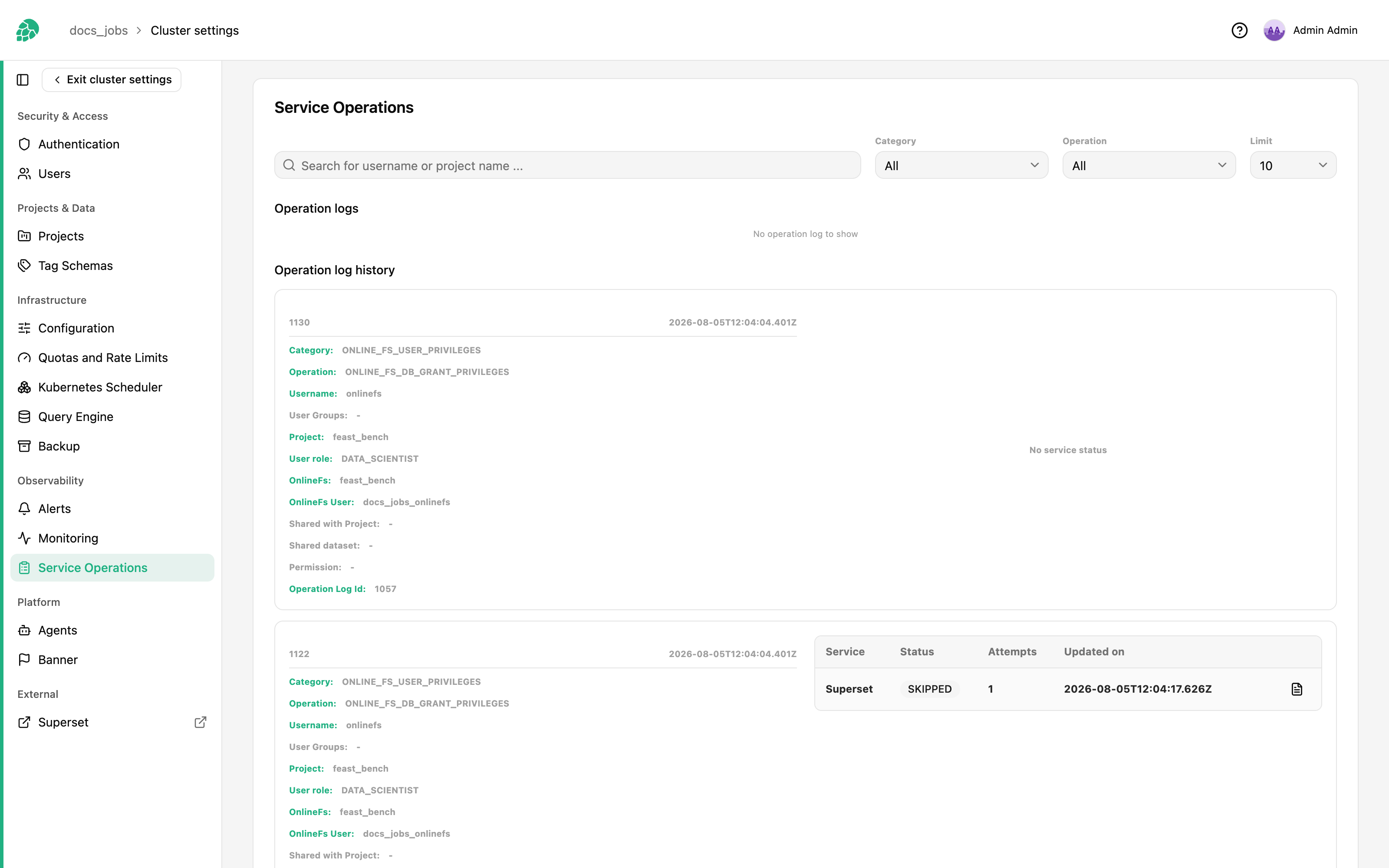Click operation log ID 1122
Viewport: 1389px width, 868px height.
pos(299,654)
